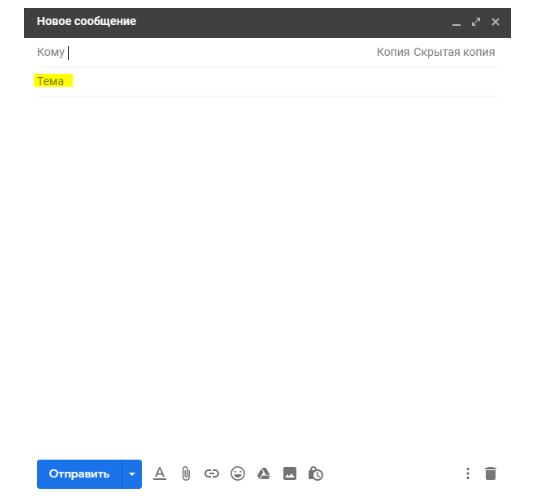Close the new message window
The image size is (534, 502).
click(495, 22)
